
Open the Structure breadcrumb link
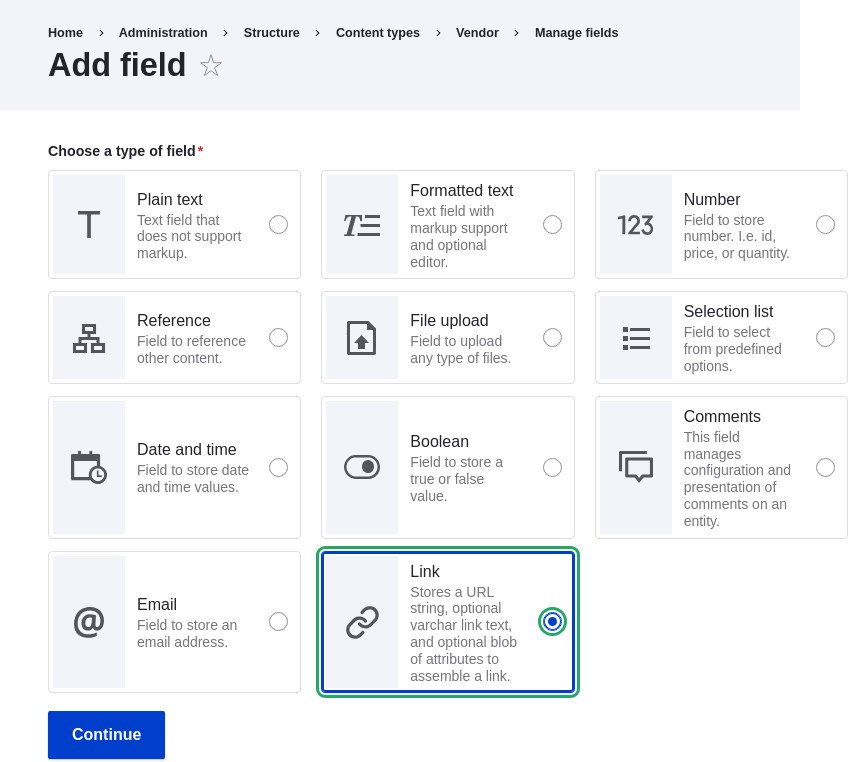[x=271, y=33]
